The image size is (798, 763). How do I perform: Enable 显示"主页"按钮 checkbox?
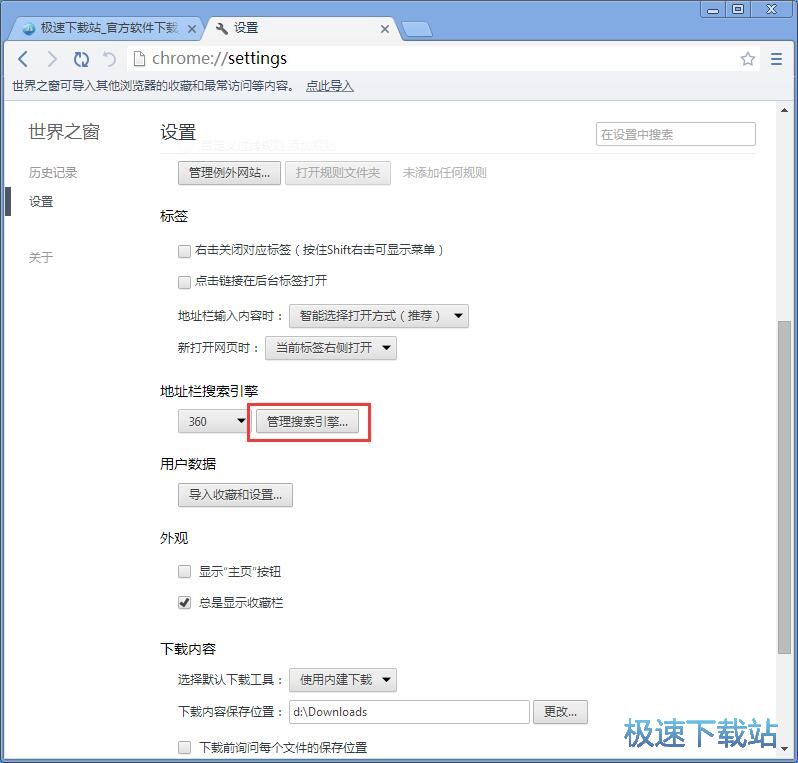point(184,571)
